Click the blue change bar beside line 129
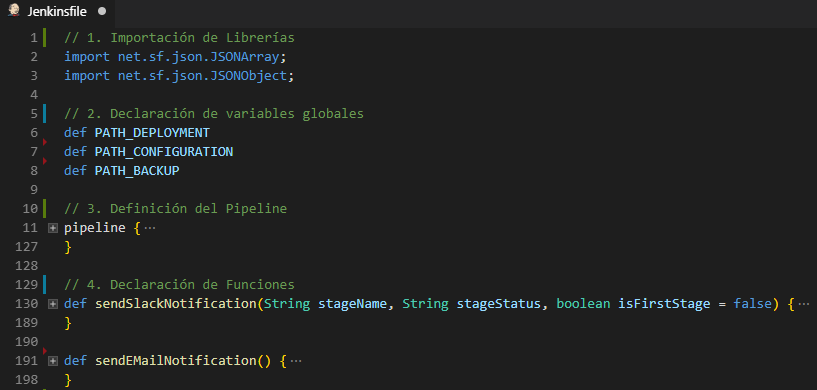Screen dimensions: 817x390 pyautogui.click(x=44, y=285)
